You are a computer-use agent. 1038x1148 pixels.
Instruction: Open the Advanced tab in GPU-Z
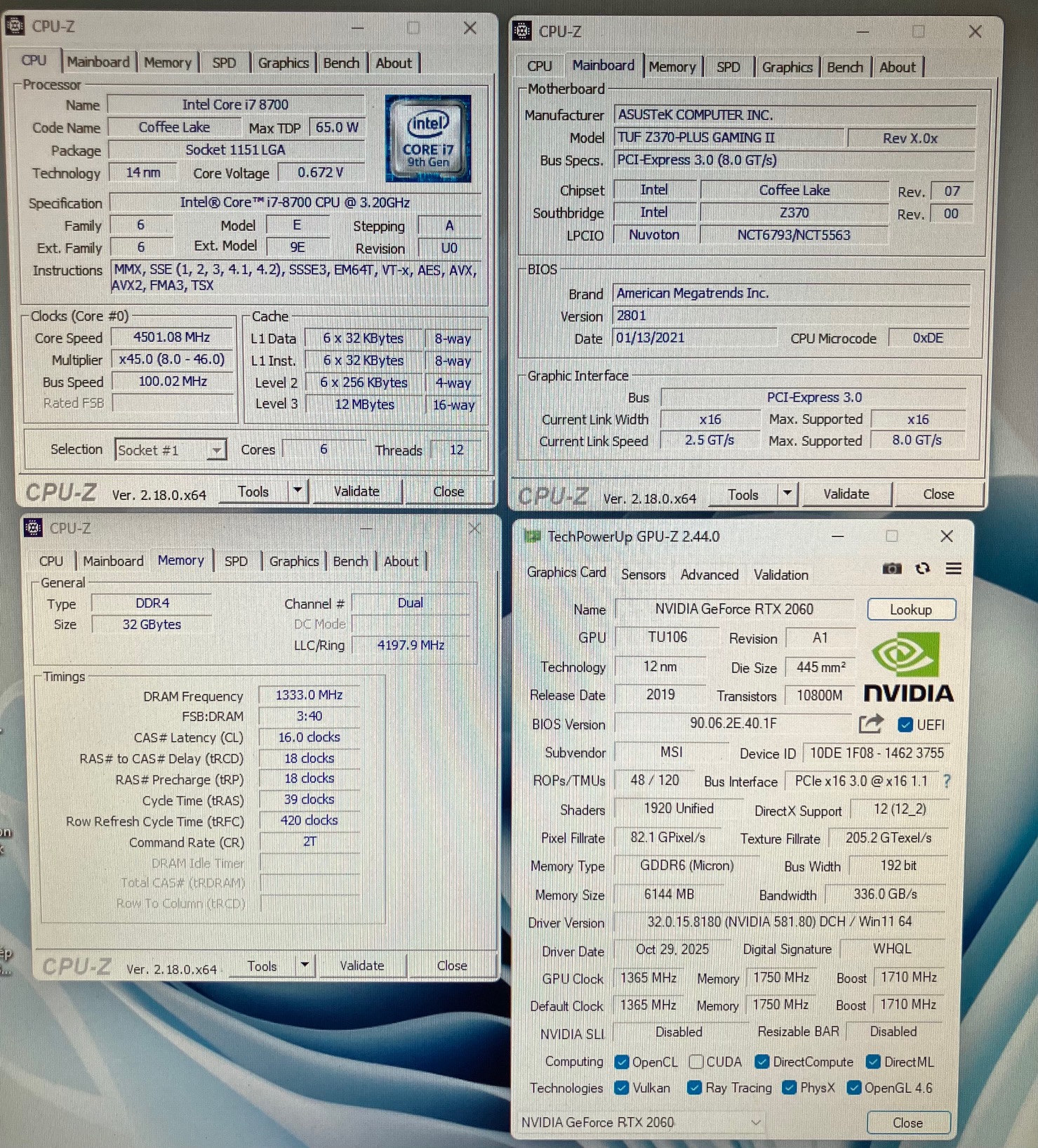point(710,574)
